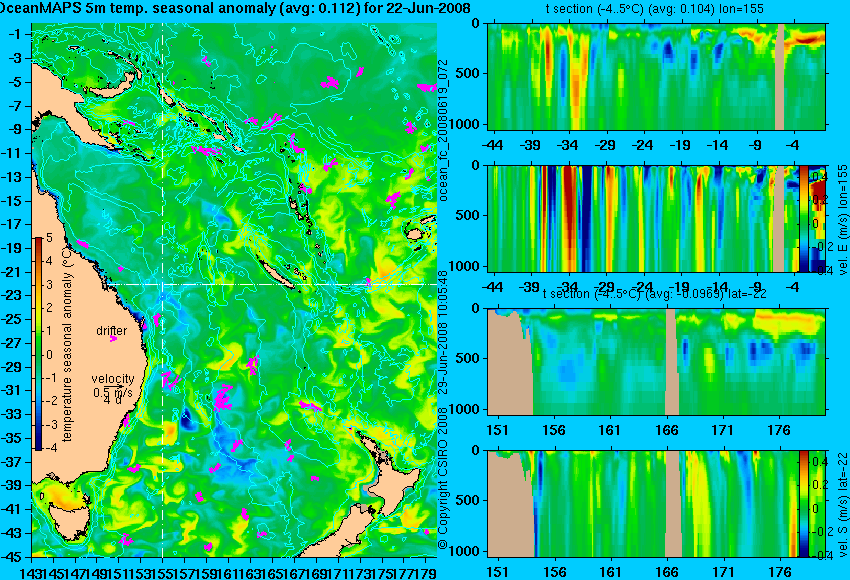The width and height of the screenshot is (850, 580).
Task: Click the '-11' latitude label on map axis
Action: pos(13,153)
